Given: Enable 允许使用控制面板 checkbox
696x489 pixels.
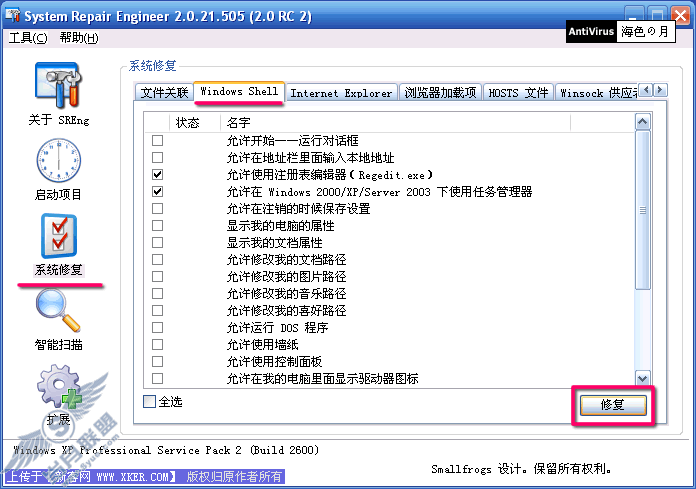Looking at the screenshot, I should pyautogui.click(x=158, y=362).
